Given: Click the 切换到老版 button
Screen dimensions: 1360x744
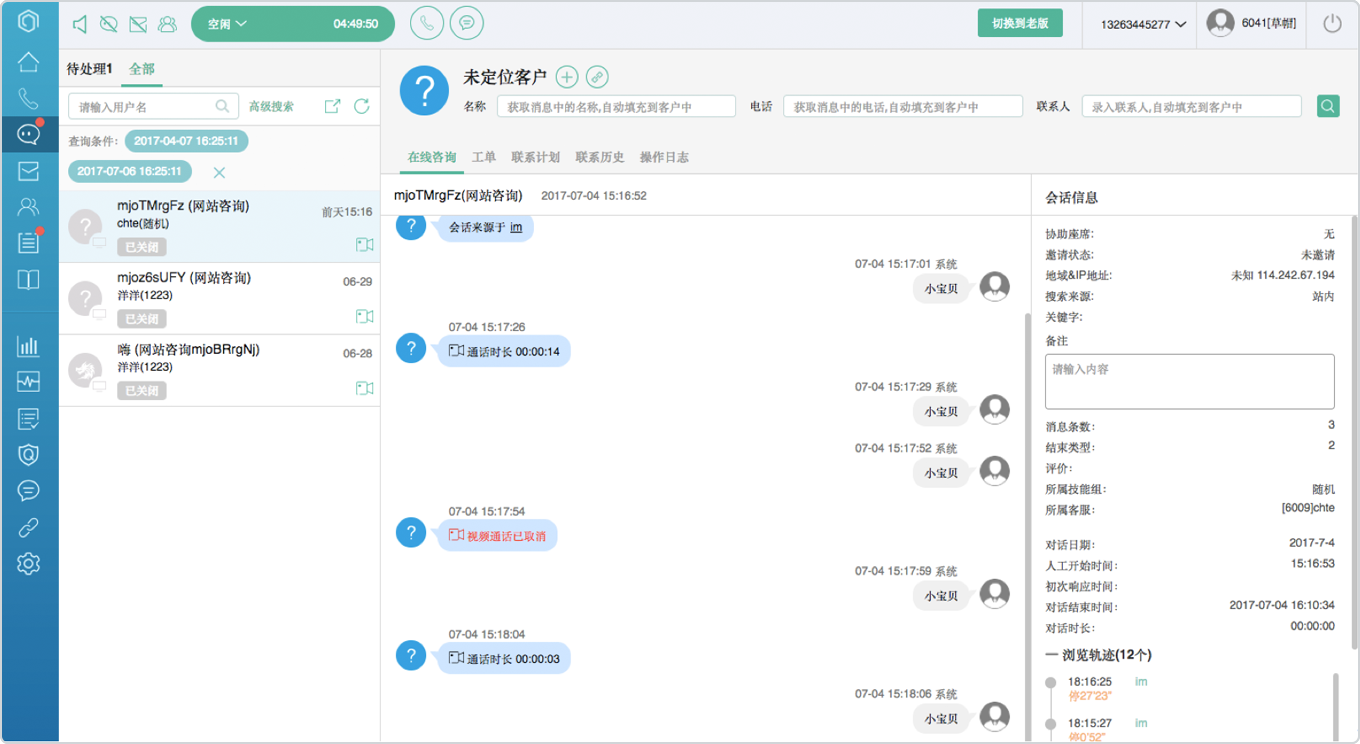Looking at the screenshot, I should pos(1020,23).
